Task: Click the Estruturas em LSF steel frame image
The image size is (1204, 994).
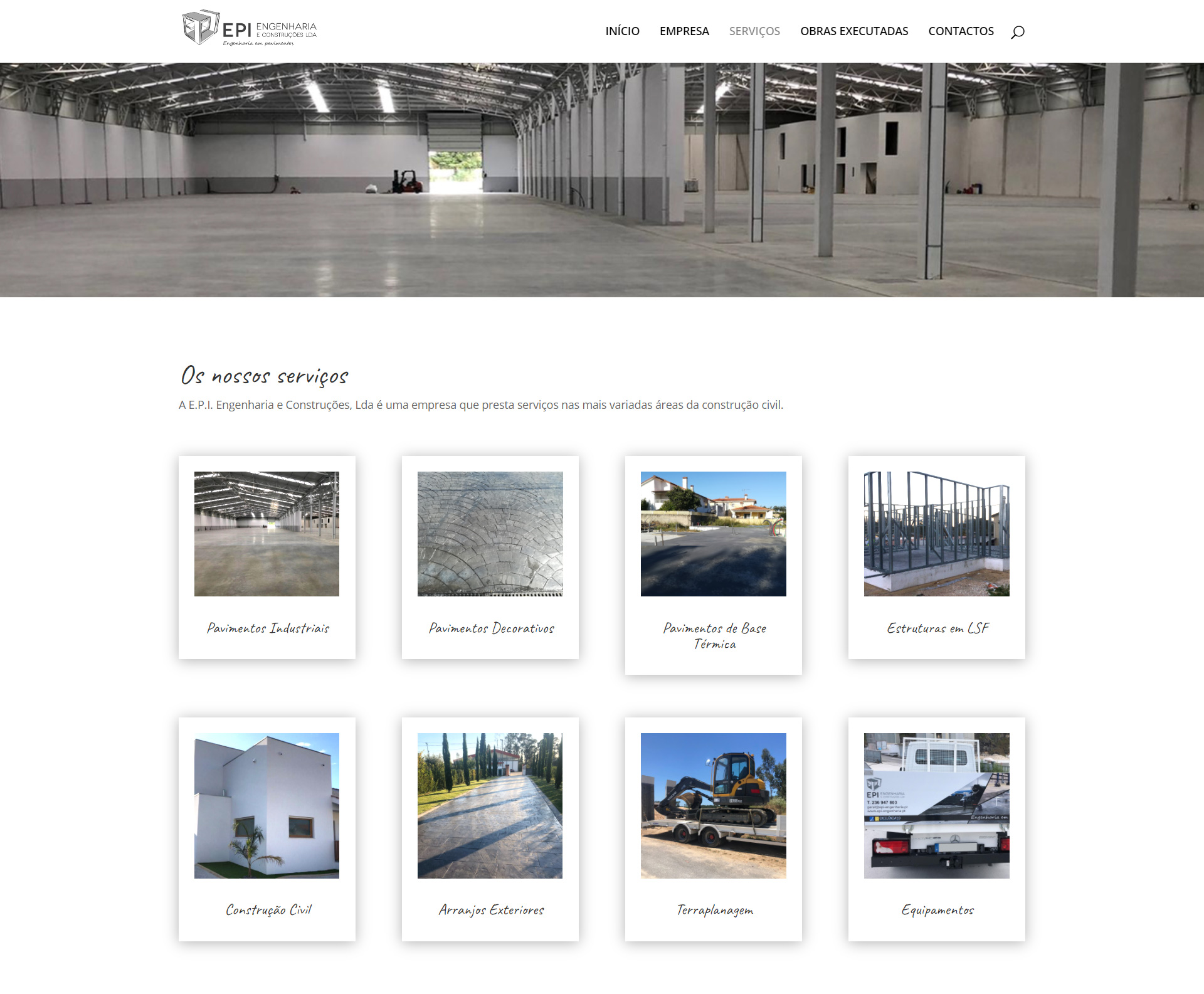Action: 936,534
